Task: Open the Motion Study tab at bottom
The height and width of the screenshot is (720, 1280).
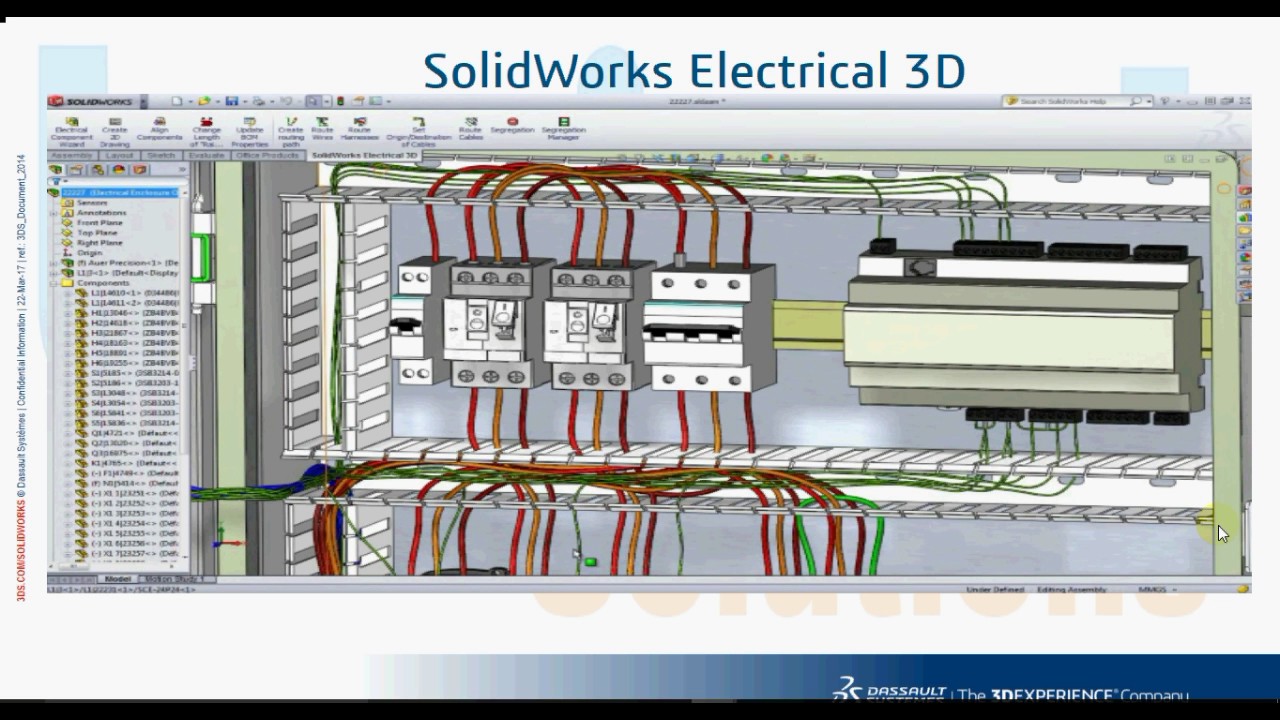Action: click(x=170, y=579)
